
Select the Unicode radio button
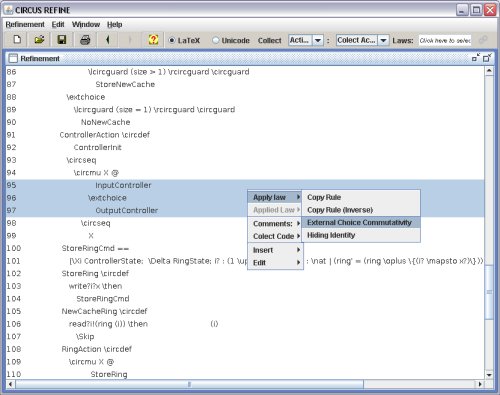pyautogui.click(x=231, y=40)
